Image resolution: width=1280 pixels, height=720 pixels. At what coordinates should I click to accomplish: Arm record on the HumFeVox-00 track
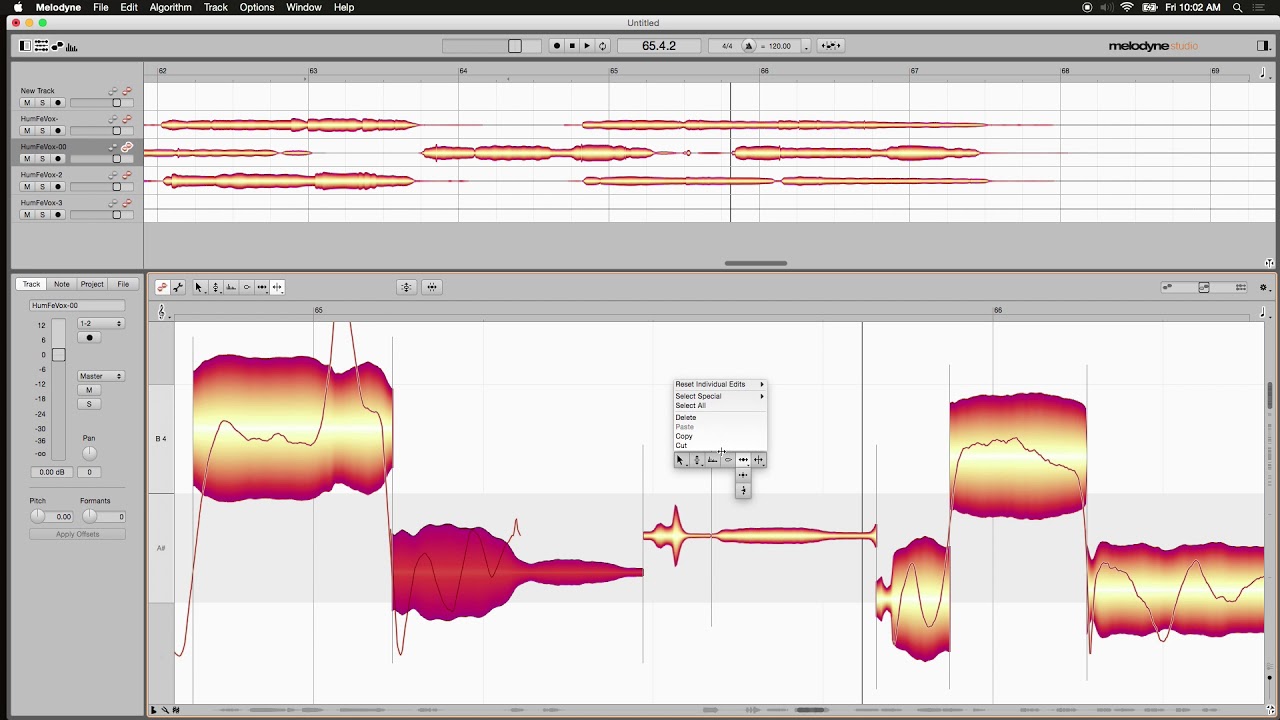tap(58, 159)
